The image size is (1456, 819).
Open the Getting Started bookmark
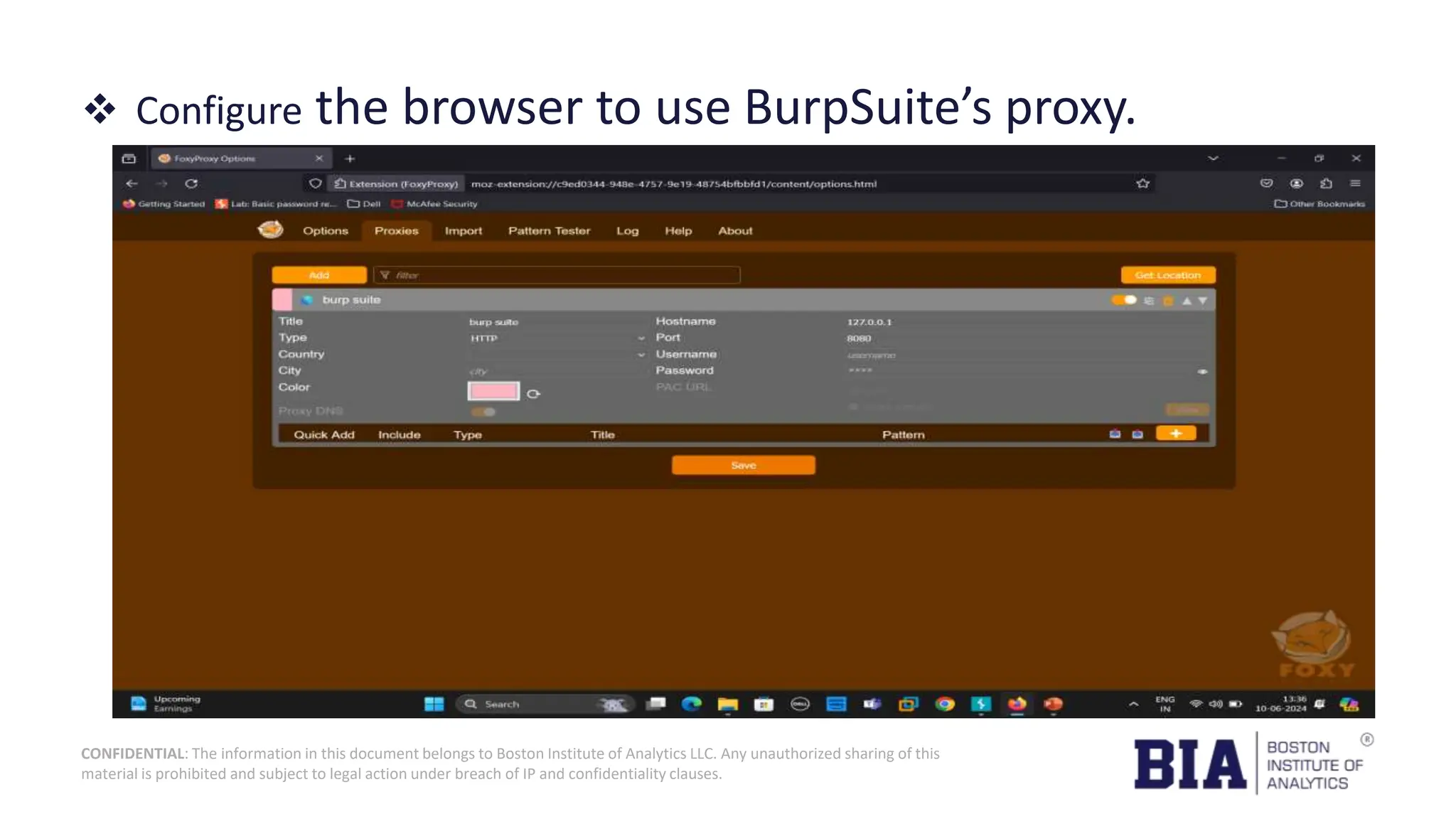164,204
